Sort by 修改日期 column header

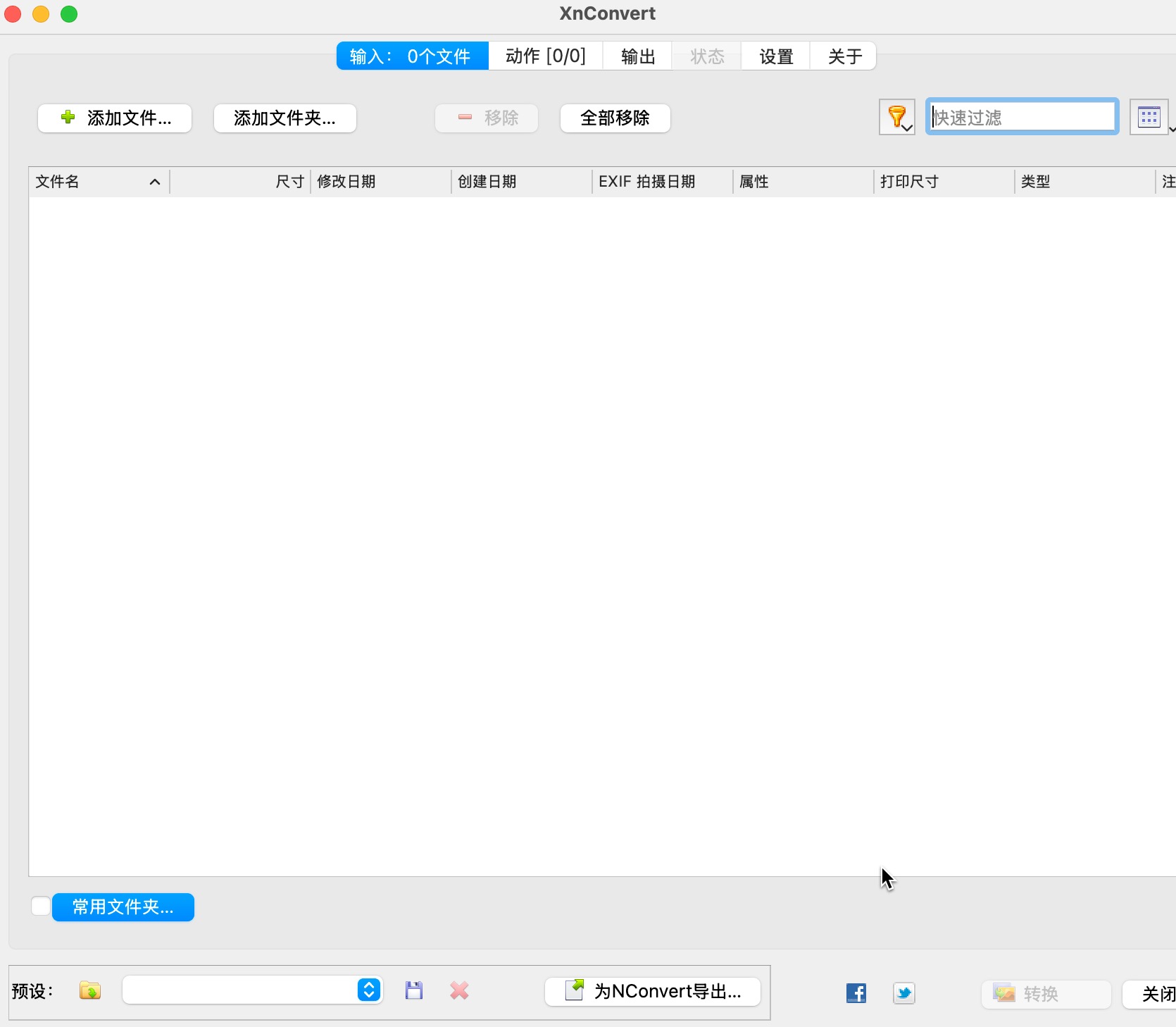tap(381, 182)
